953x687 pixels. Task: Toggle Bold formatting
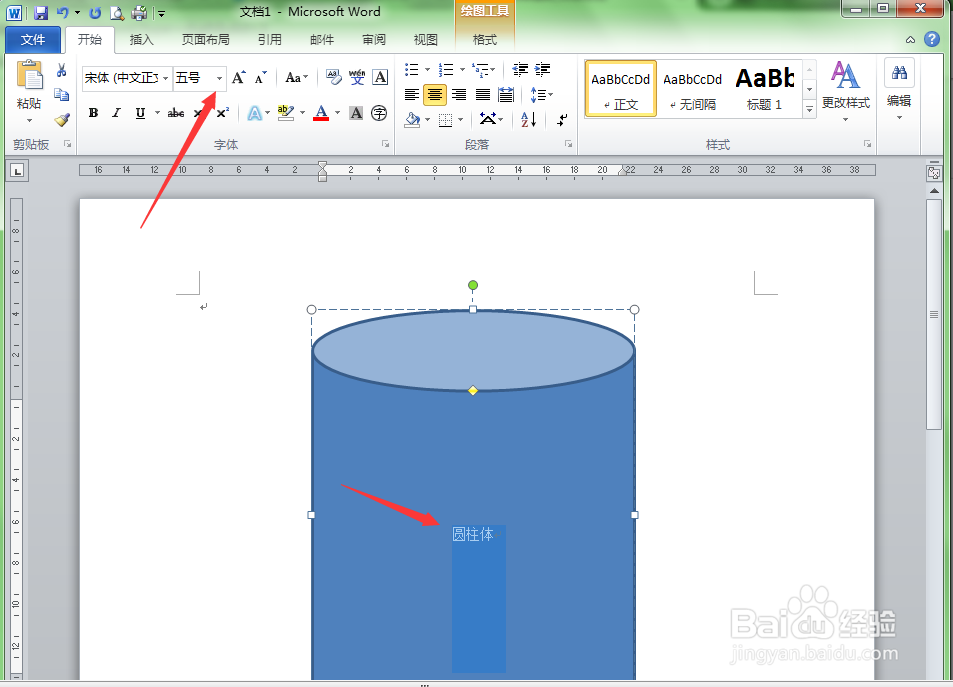[93, 113]
